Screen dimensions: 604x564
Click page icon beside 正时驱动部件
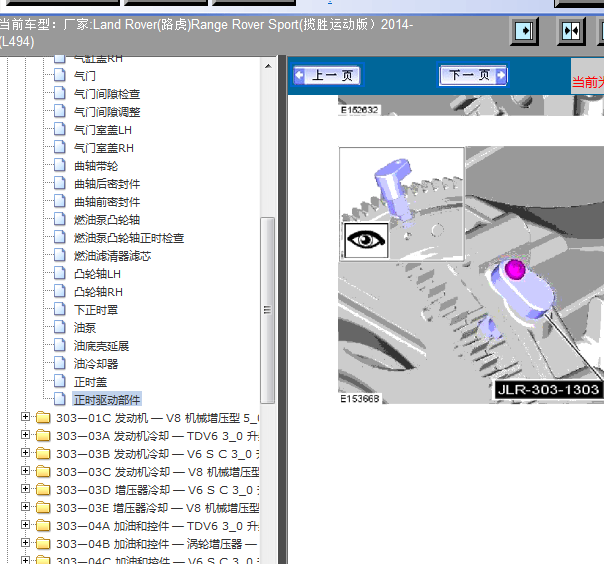pos(59,399)
